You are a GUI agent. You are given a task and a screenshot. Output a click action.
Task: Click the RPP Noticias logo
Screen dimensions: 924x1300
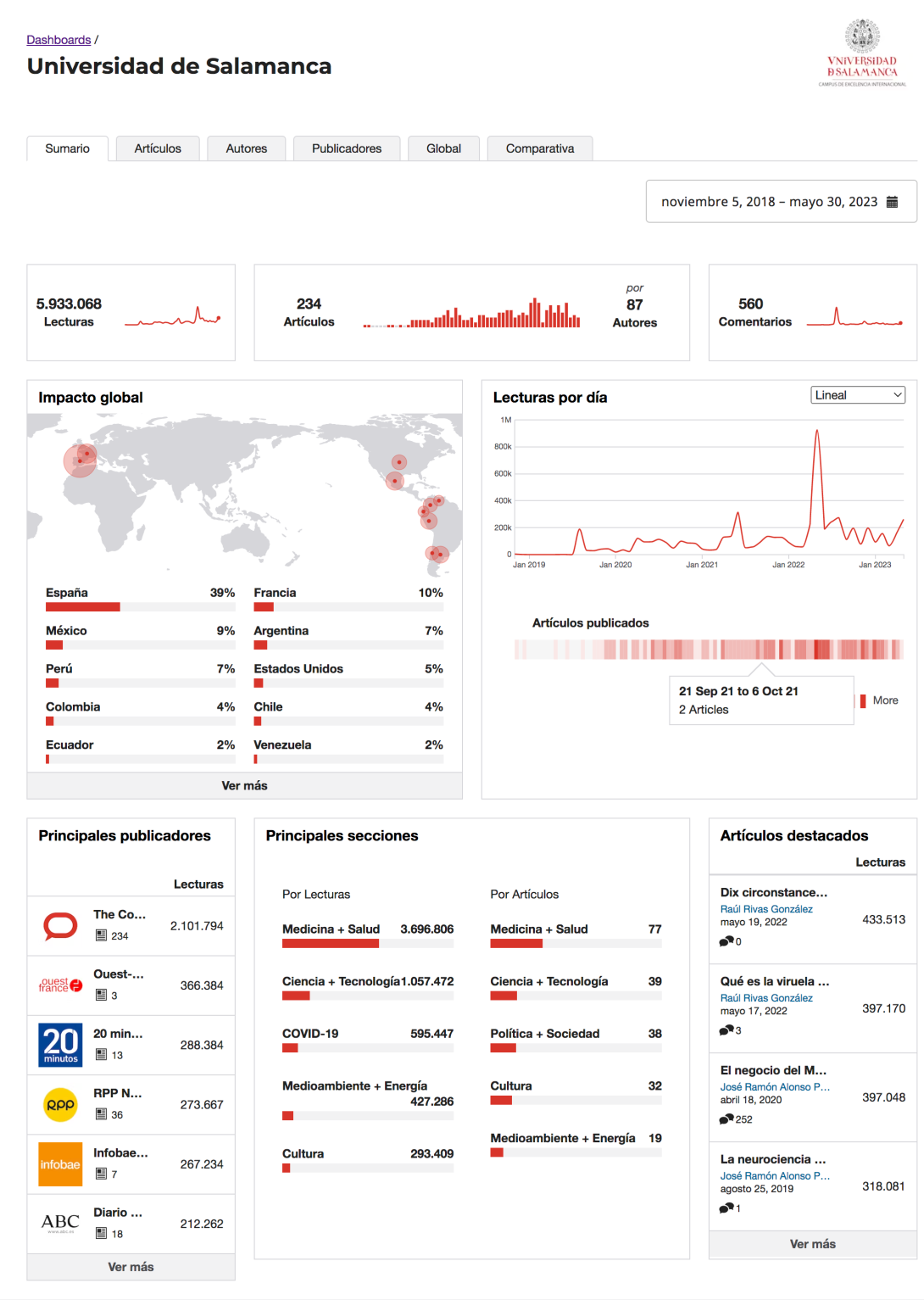click(x=60, y=1105)
